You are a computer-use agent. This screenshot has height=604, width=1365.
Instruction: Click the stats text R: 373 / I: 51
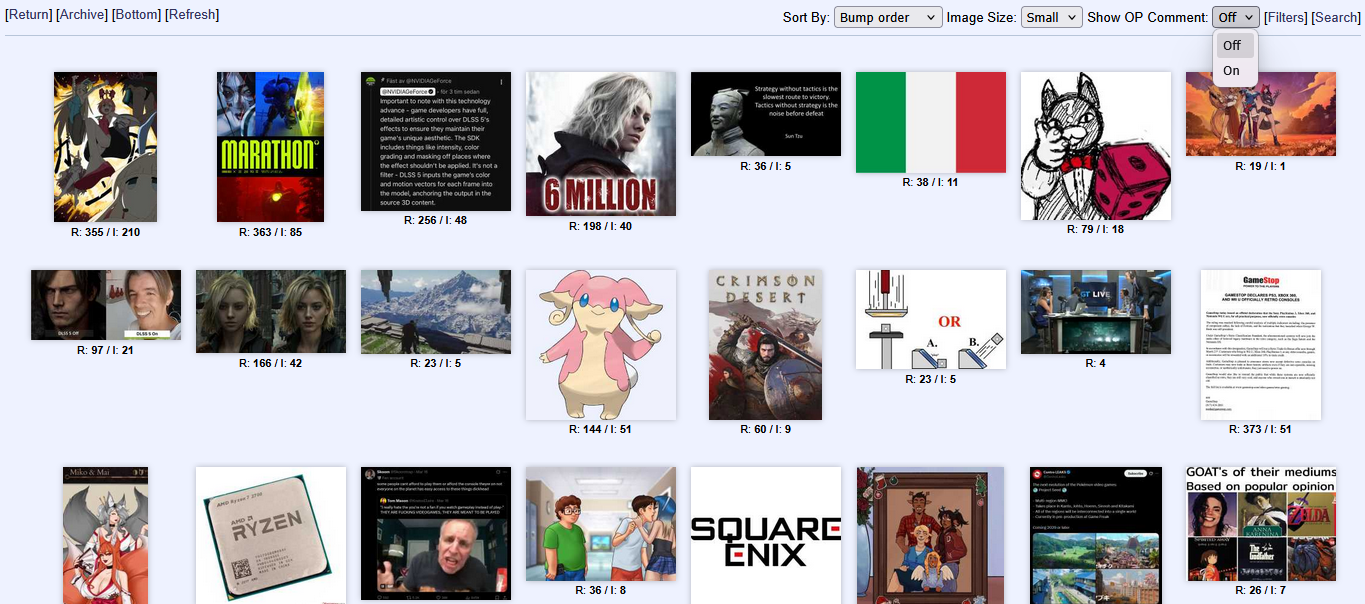pos(1260,429)
